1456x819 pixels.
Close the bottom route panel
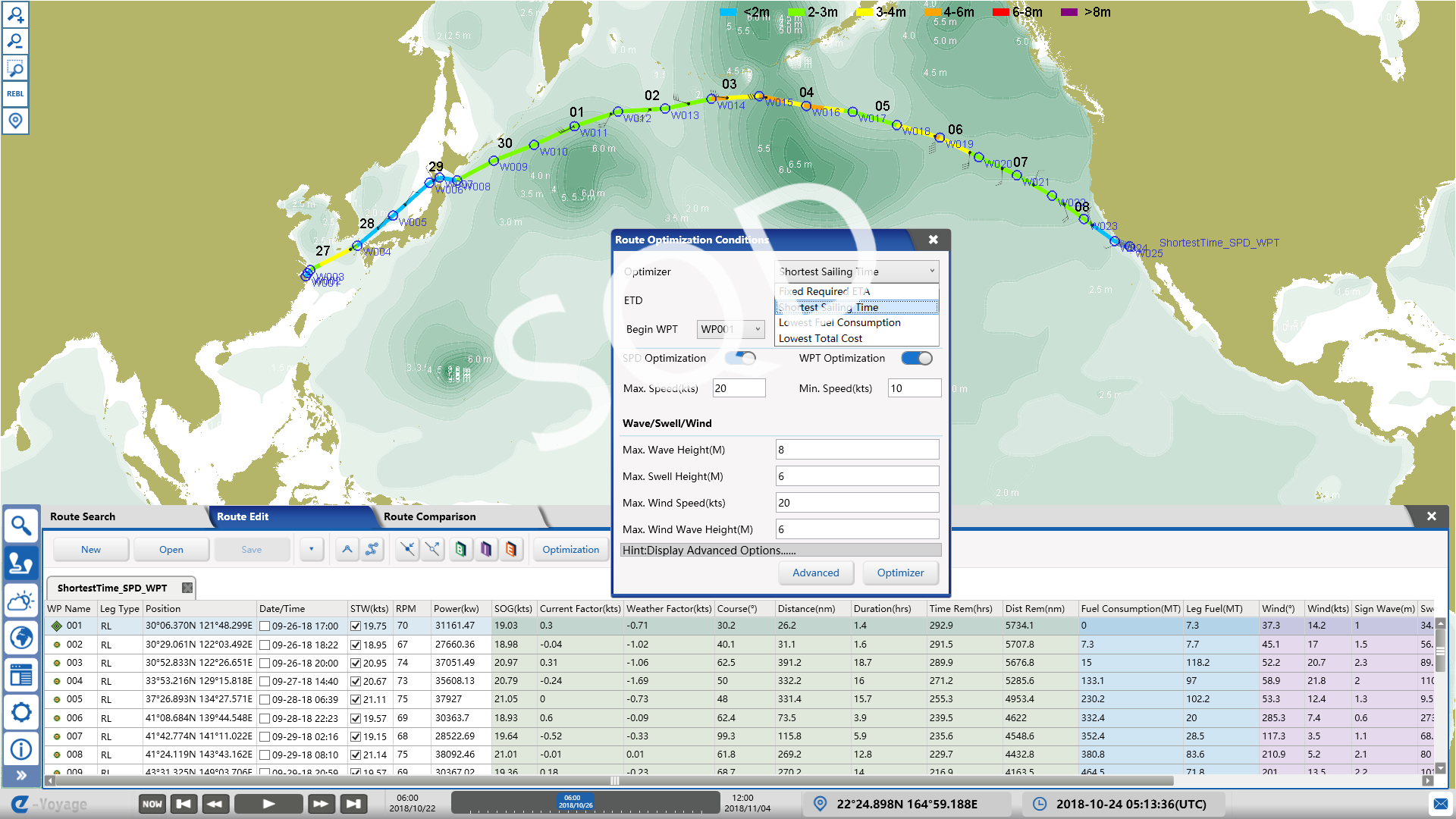coord(1432,516)
